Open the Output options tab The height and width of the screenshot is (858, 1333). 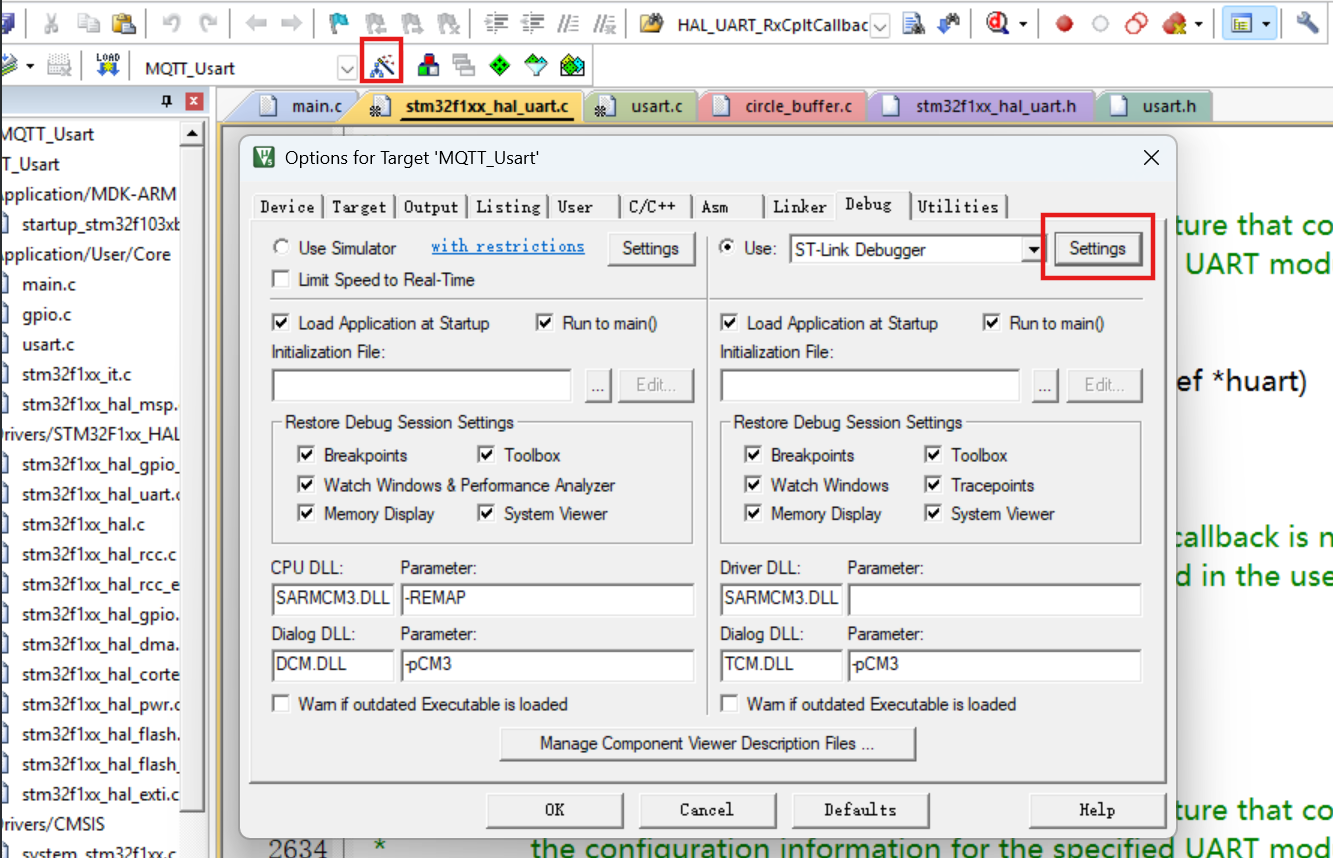tap(431, 207)
